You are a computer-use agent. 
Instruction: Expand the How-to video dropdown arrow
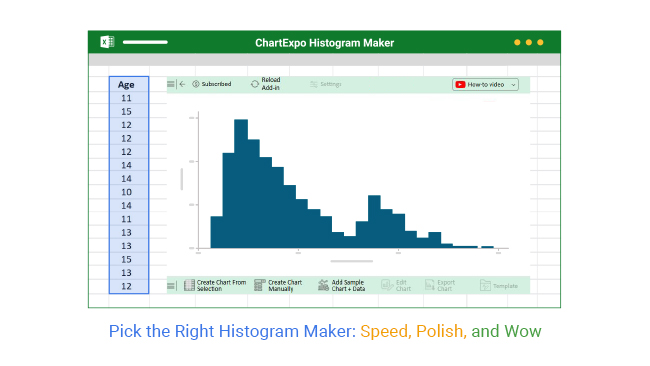pos(513,85)
